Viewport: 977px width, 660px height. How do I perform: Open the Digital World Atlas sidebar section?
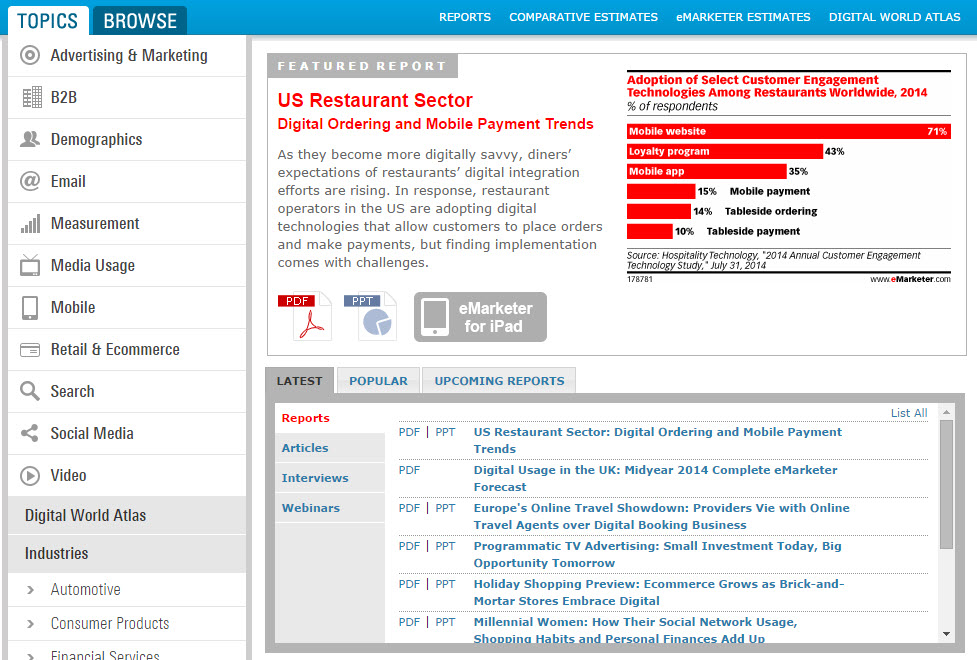click(x=128, y=515)
